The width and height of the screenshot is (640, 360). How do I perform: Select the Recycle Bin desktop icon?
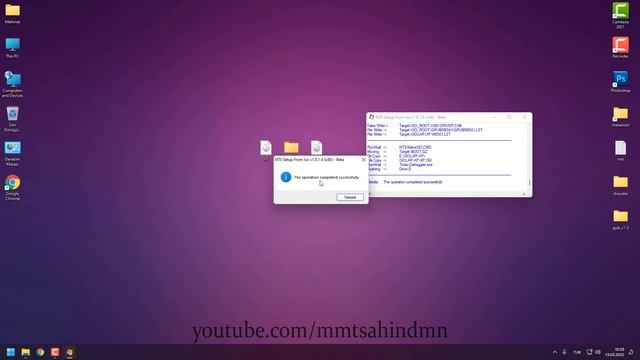(x=12, y=119)
